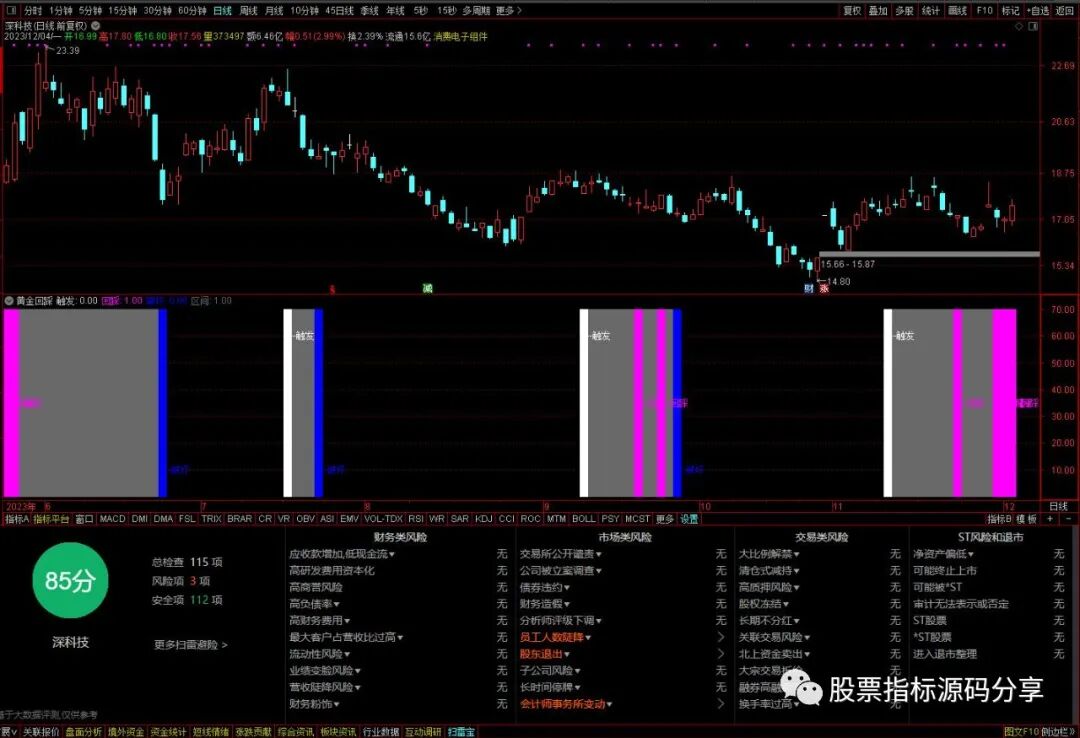Open 指标平台 on indicator bar

coord(51,519)
